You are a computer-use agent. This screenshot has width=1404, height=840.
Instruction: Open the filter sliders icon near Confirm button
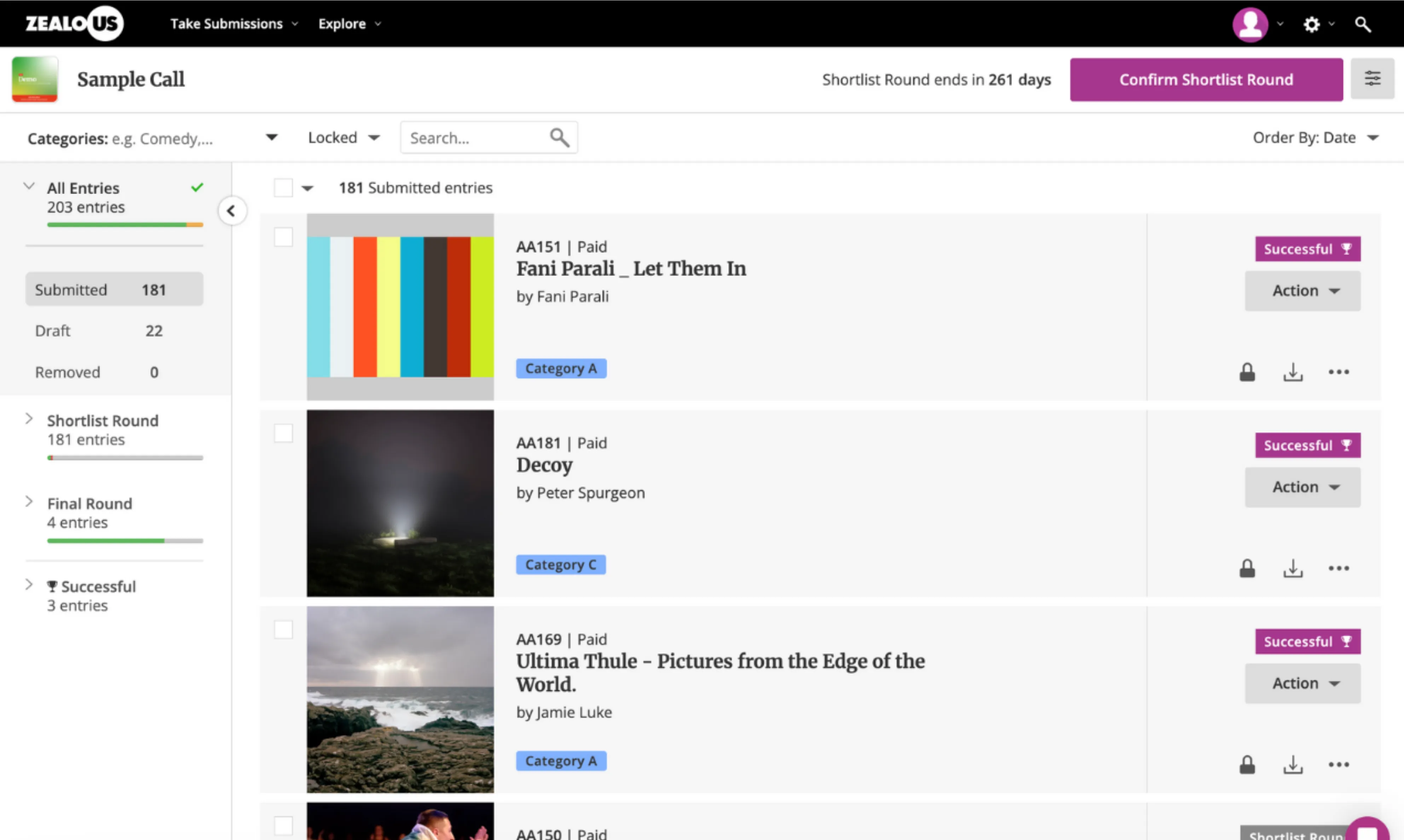click(x=1372, y=79)
